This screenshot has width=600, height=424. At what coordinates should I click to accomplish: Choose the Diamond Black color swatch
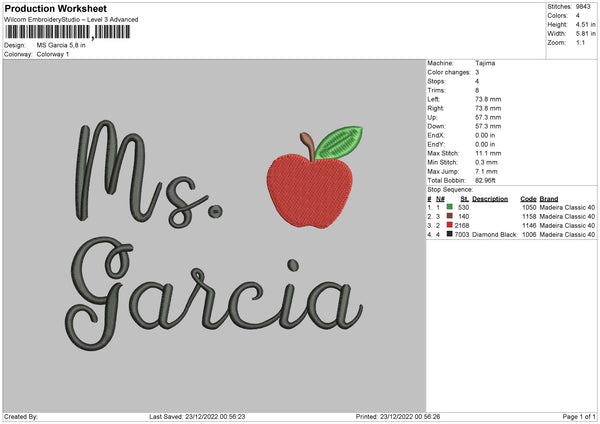(x=450, y=234)
